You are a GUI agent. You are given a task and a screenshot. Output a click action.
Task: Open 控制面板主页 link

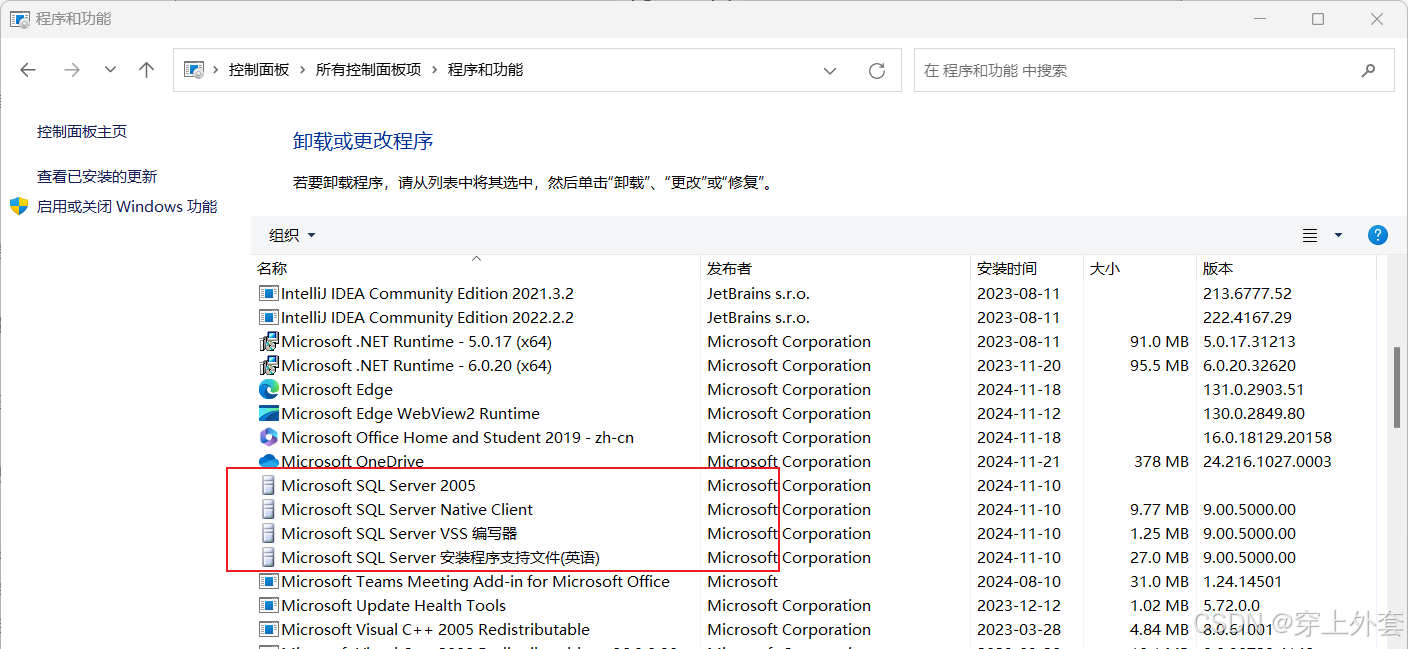(x=82, y=132)
